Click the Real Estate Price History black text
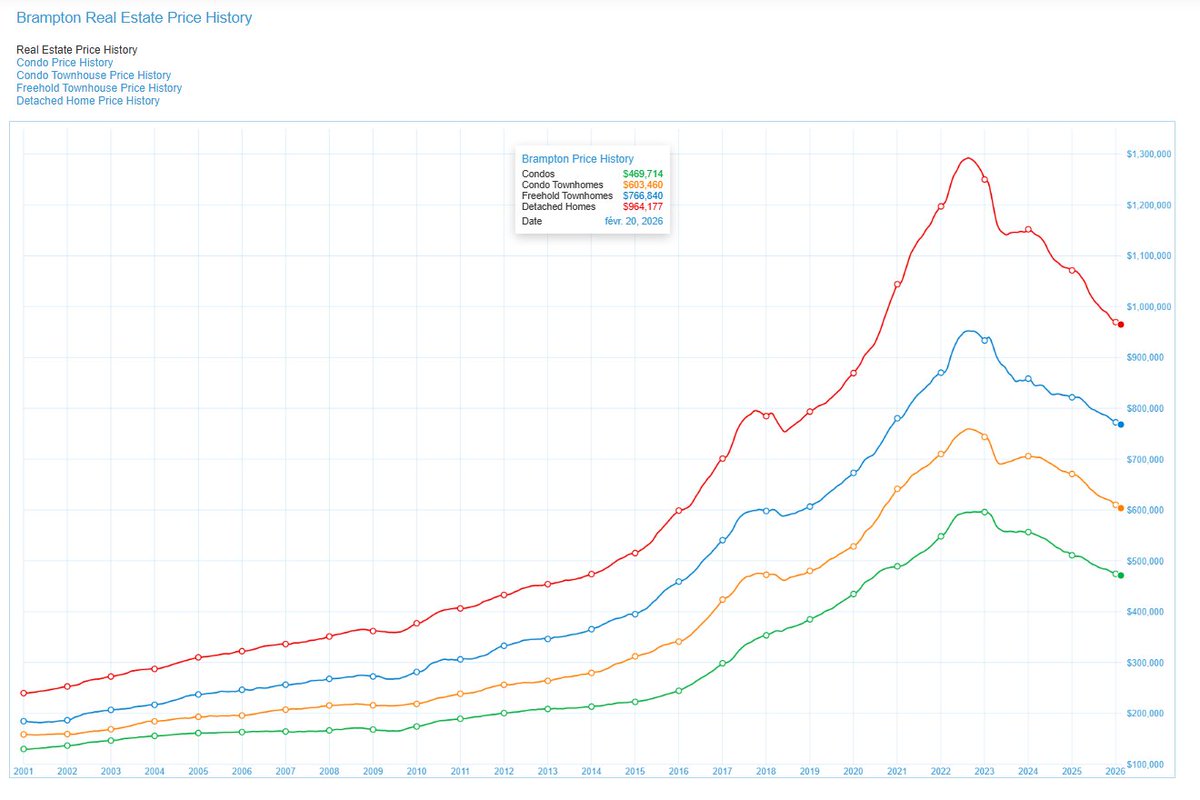Screen dimensions: 1200x800 [x=77, y=50]
